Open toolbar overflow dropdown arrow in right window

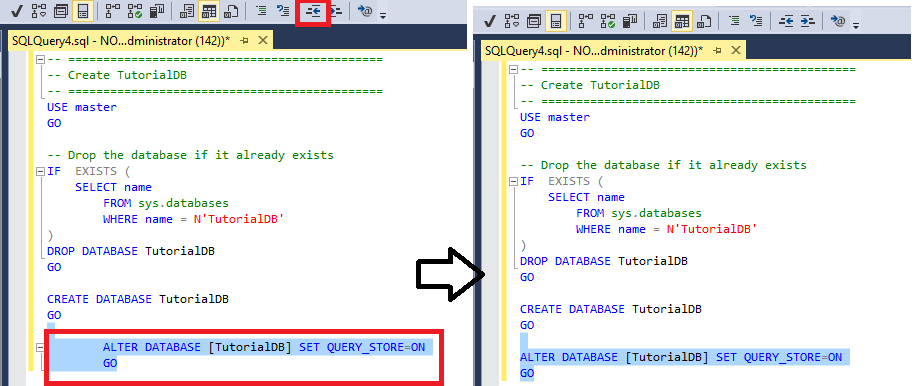point(856,25)
